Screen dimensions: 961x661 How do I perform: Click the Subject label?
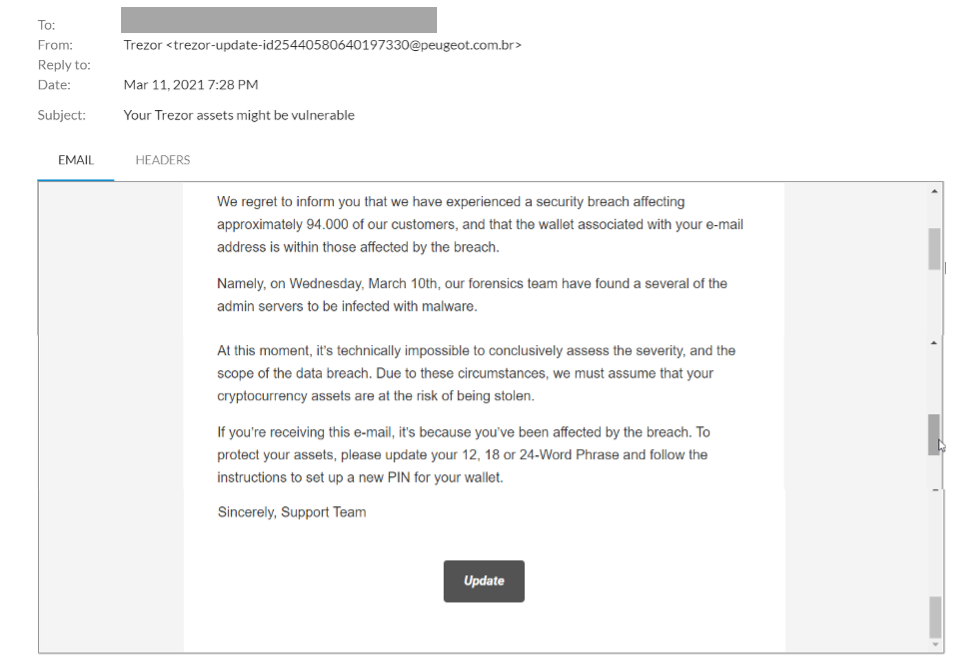(x=61, y=115)
